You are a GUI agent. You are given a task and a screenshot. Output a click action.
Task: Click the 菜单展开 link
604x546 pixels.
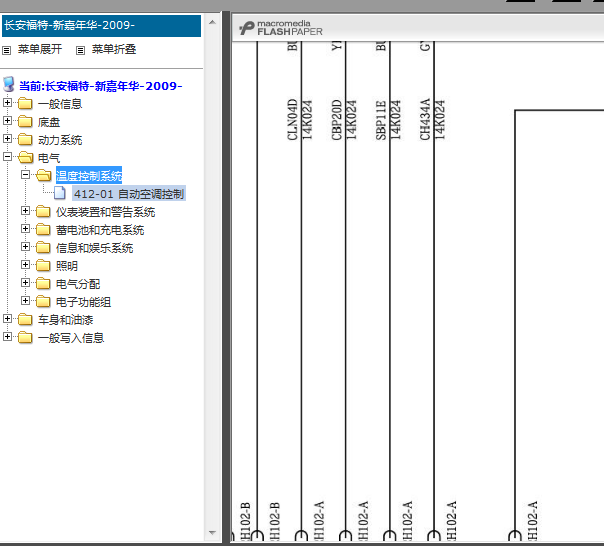40,49
